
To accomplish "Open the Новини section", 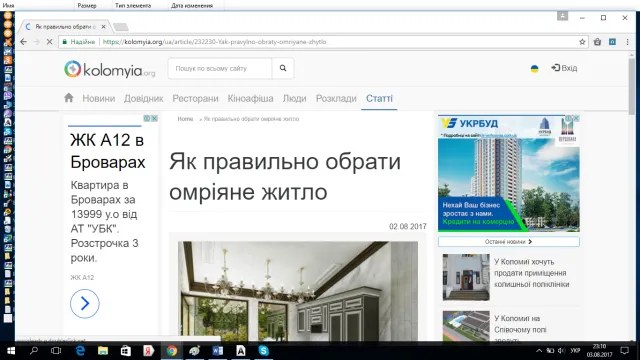I will [99, 98].
